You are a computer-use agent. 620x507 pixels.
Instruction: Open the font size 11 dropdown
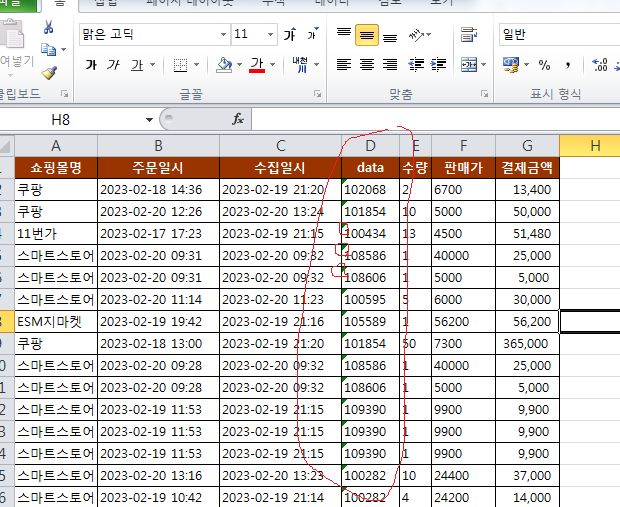270,34
